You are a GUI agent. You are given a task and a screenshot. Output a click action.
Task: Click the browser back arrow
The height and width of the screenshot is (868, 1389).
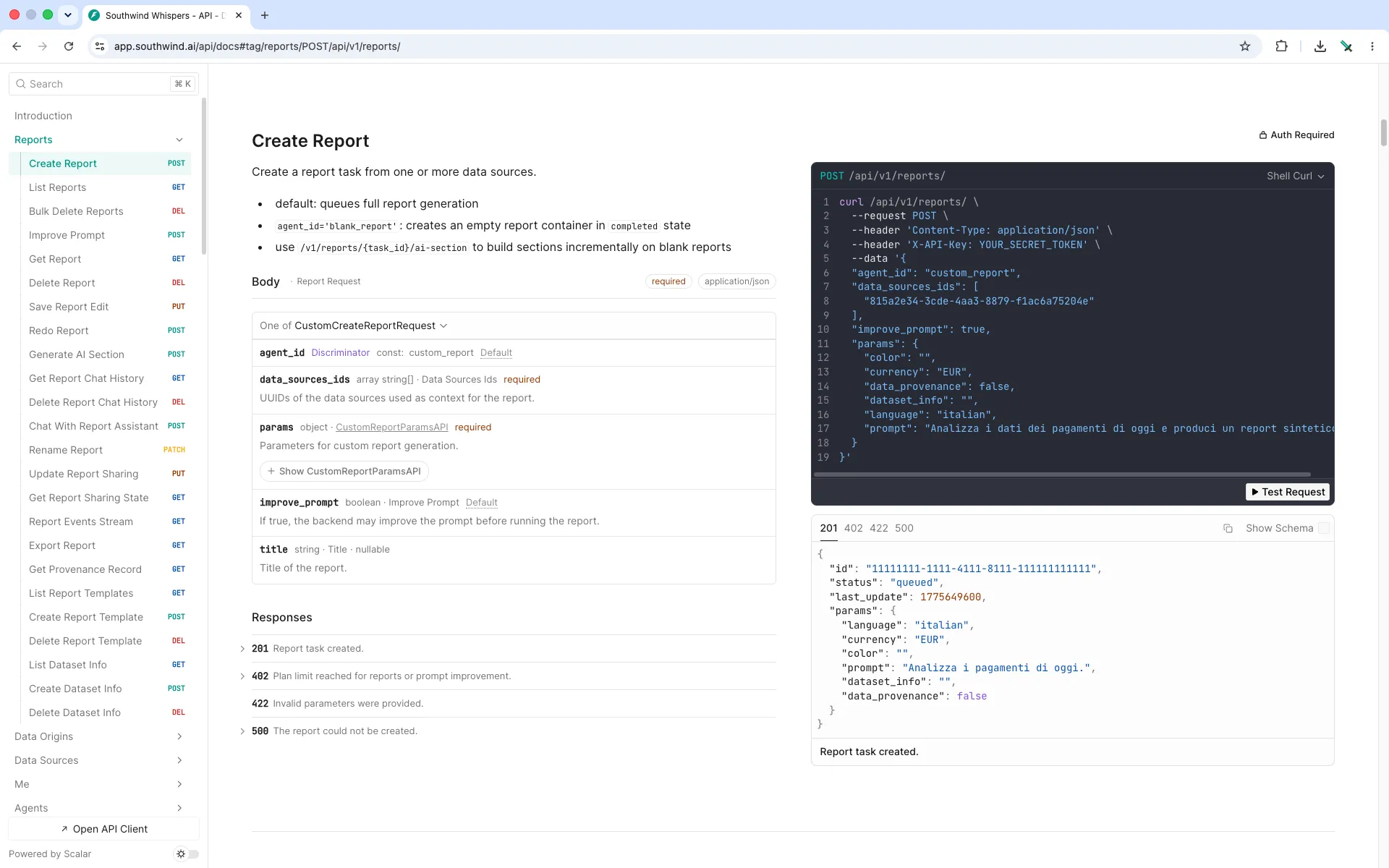17,46
